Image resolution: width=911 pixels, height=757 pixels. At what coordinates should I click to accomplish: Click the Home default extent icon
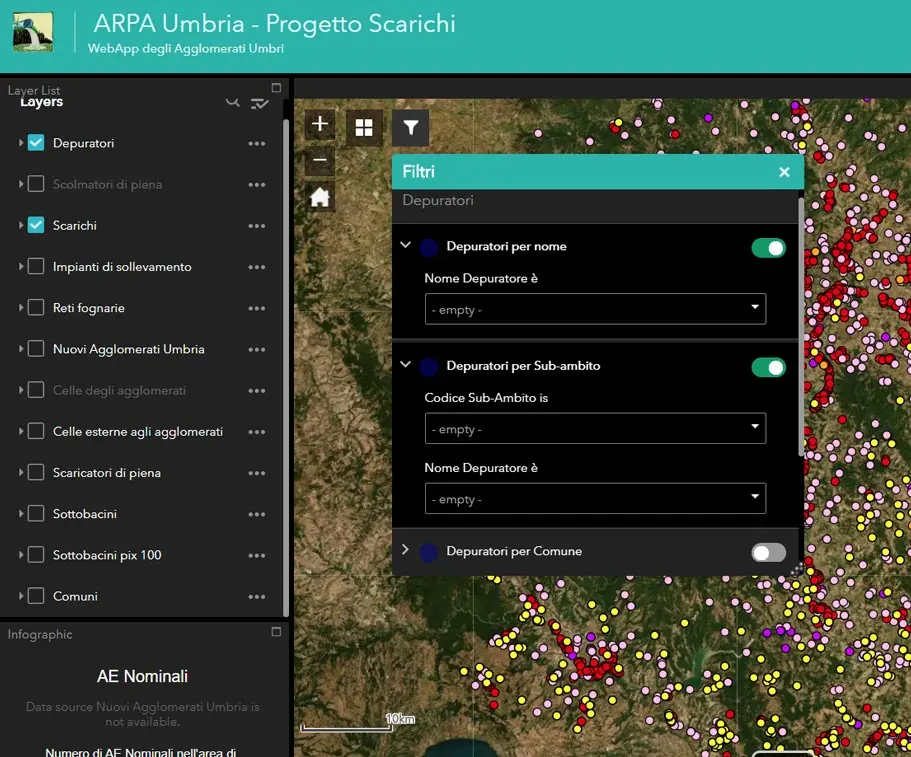(319, 197)
